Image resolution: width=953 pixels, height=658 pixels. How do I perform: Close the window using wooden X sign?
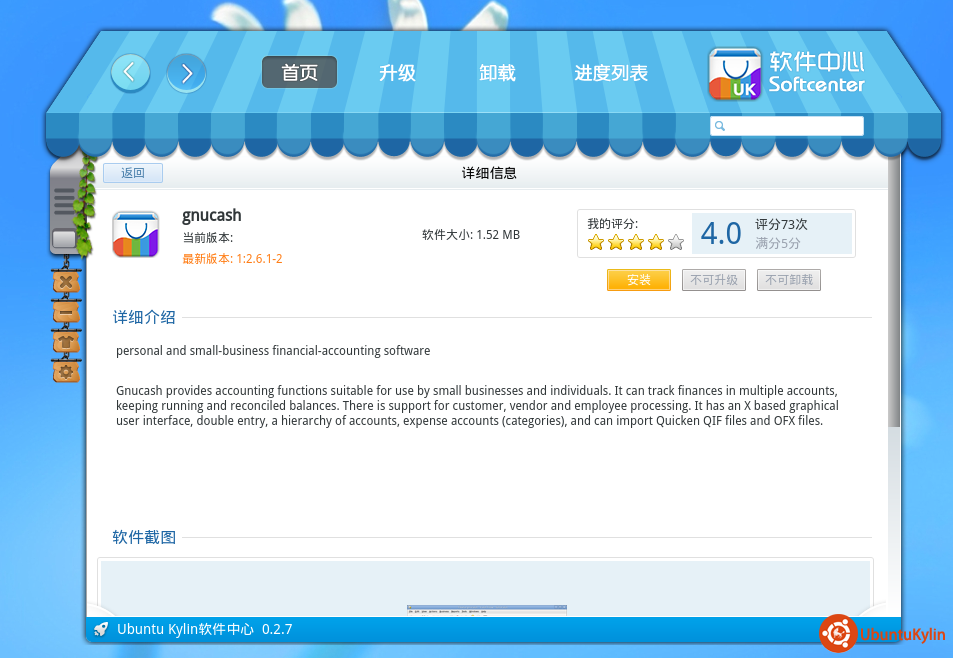tap(65, 282)
